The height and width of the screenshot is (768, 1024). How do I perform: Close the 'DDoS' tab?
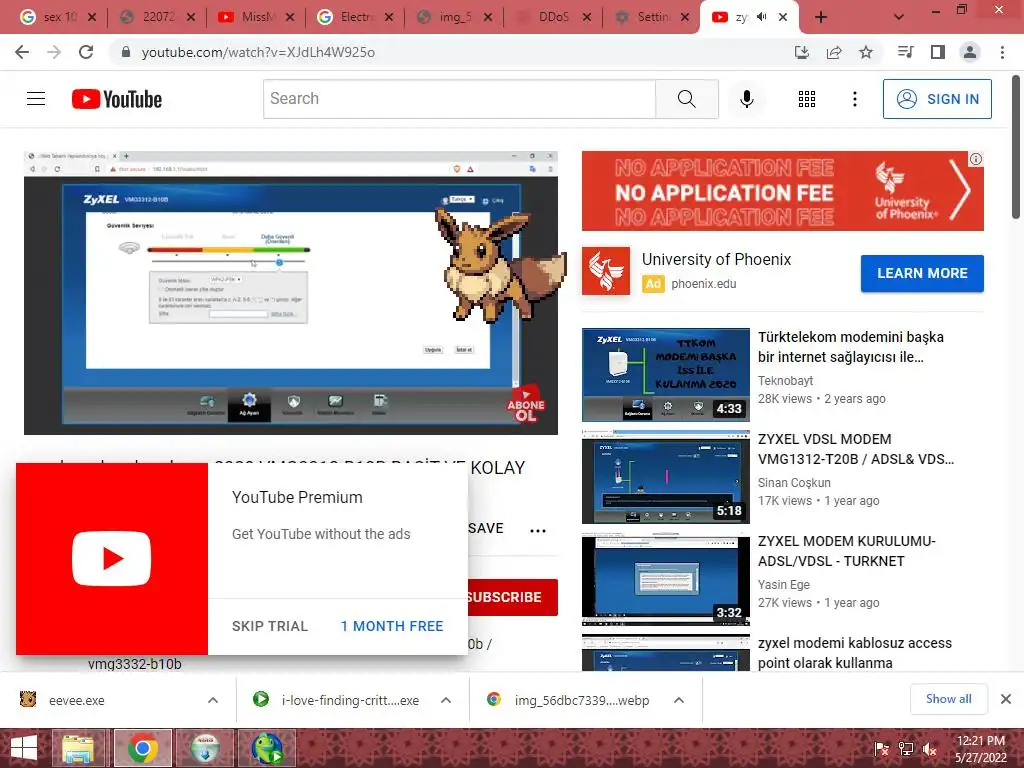click(x=586, y=17)
